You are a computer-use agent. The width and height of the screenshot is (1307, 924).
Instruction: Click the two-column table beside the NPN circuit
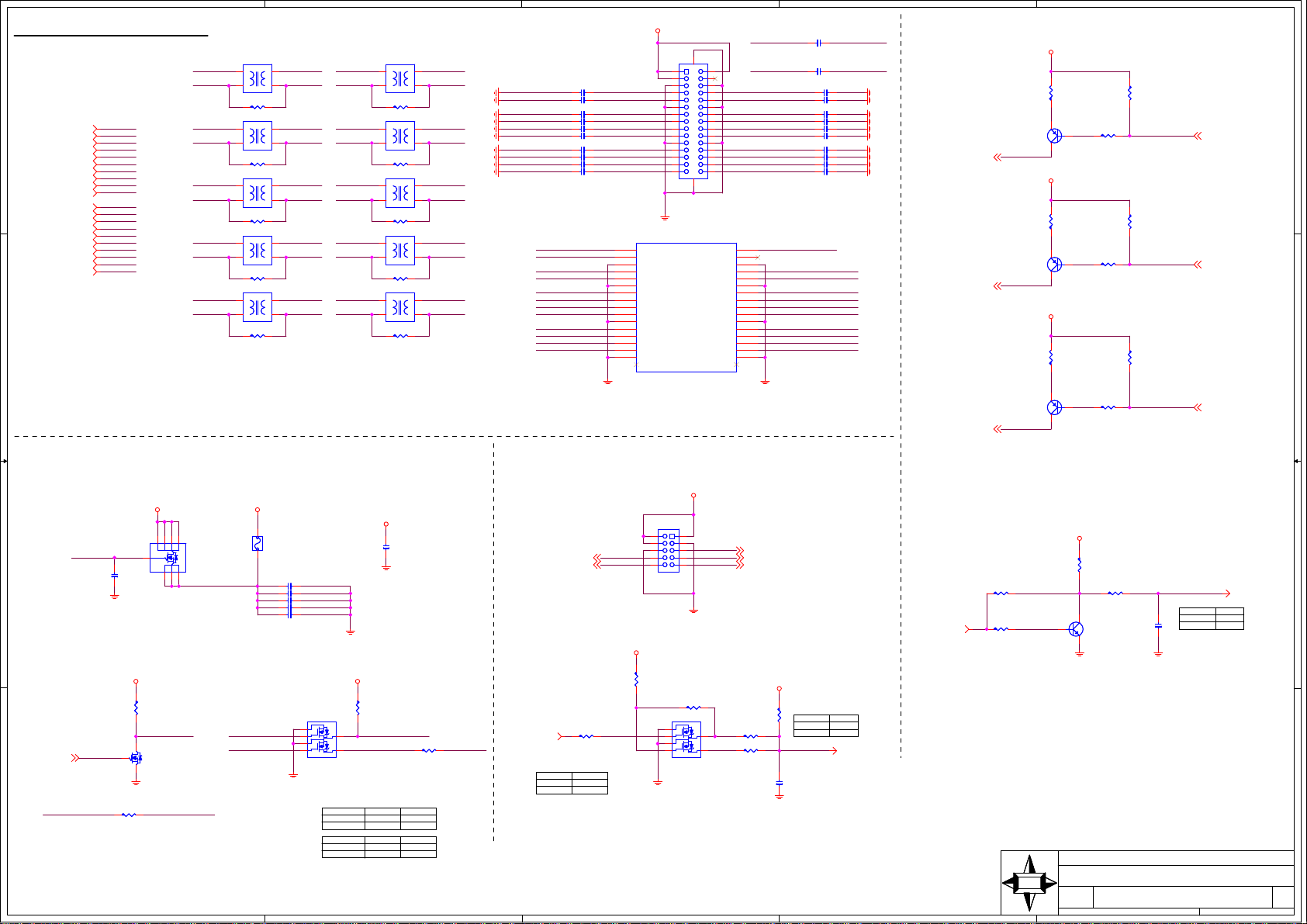click(x=1212, y=618)
